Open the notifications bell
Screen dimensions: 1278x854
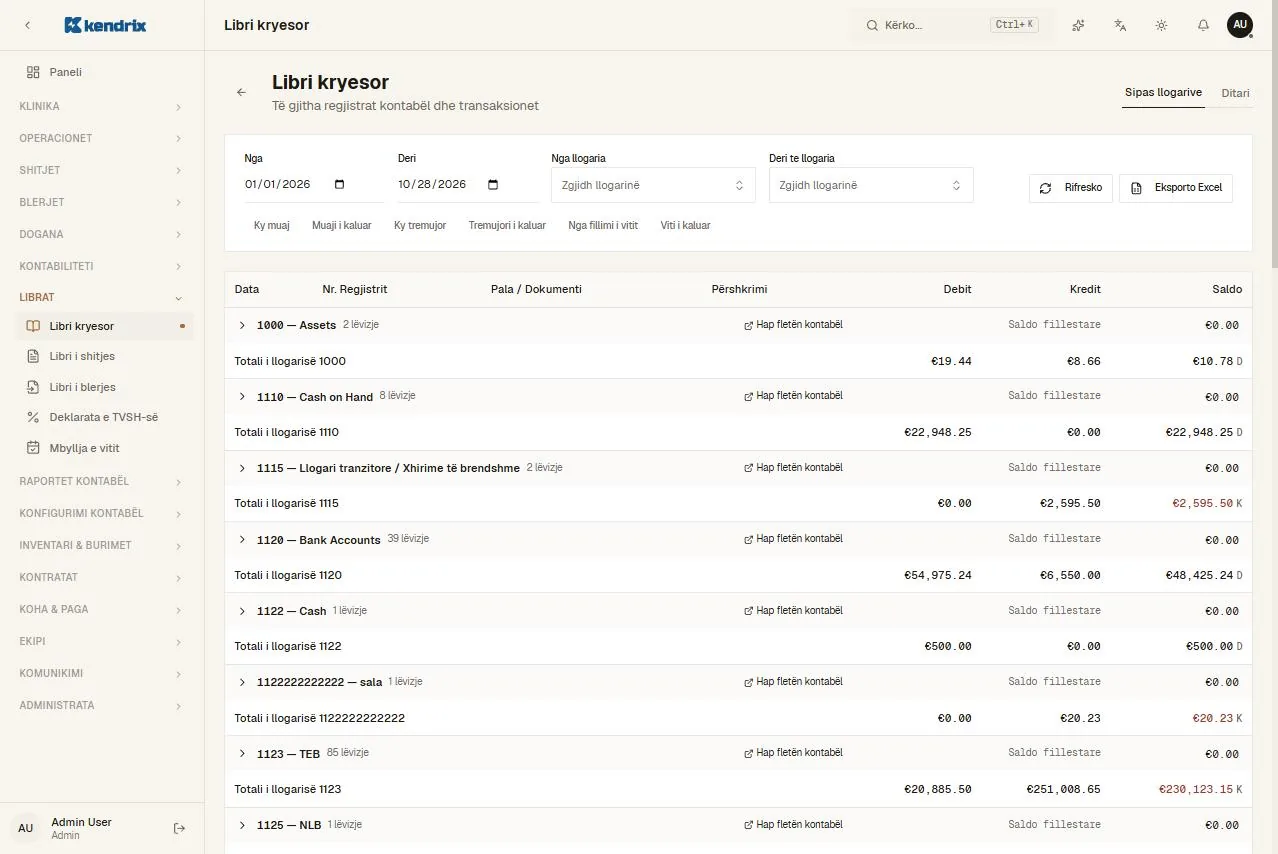coord(1203,25)
